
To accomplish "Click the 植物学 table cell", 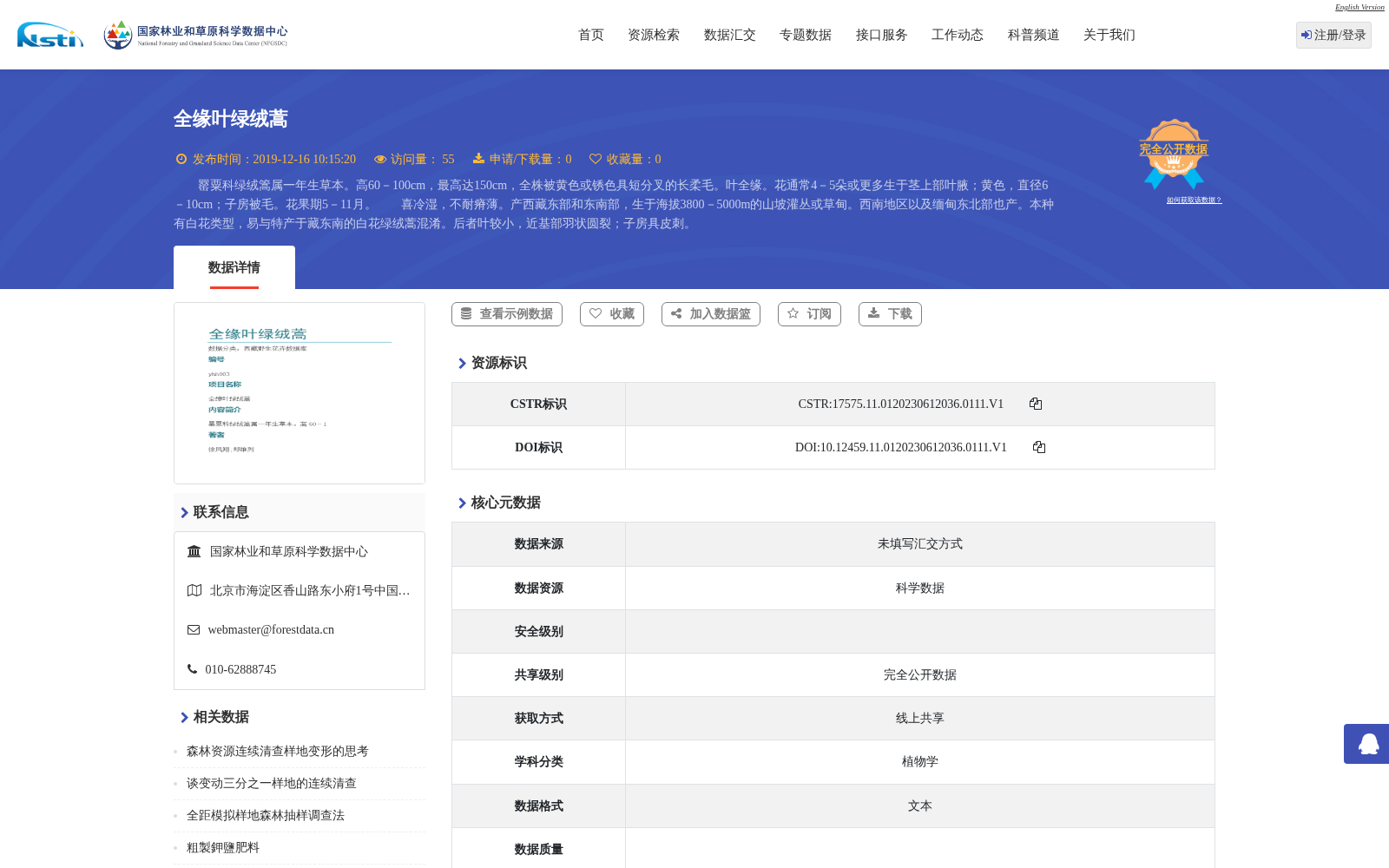I will (920, 762).
